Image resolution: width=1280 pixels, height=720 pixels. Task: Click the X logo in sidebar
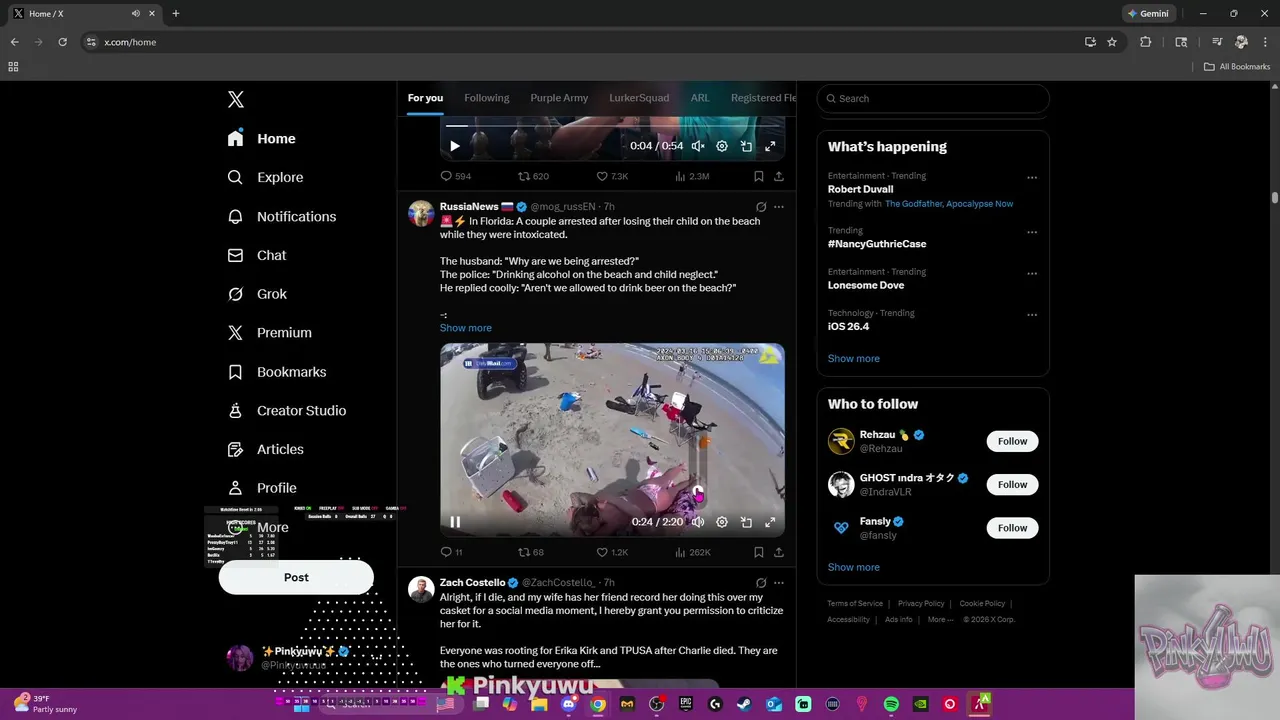(236, 99)
